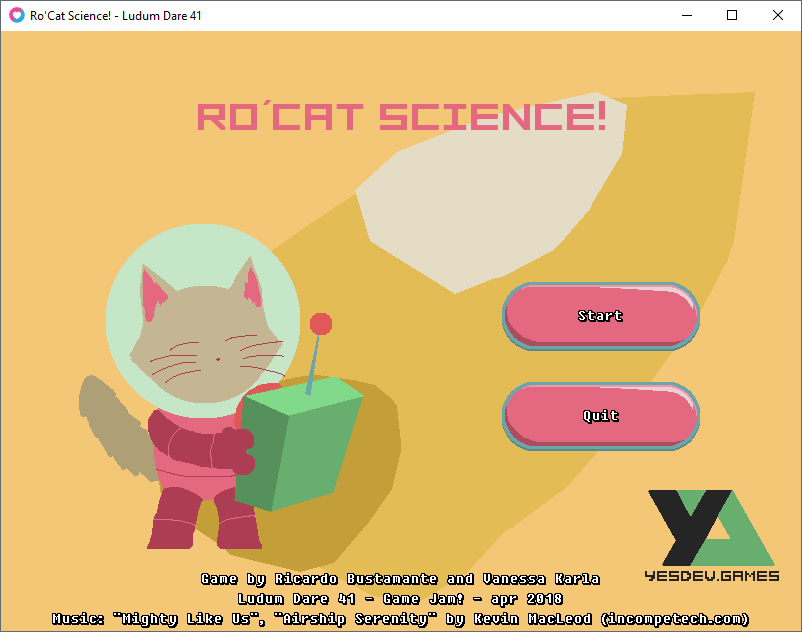Maximize the game window

732,15
